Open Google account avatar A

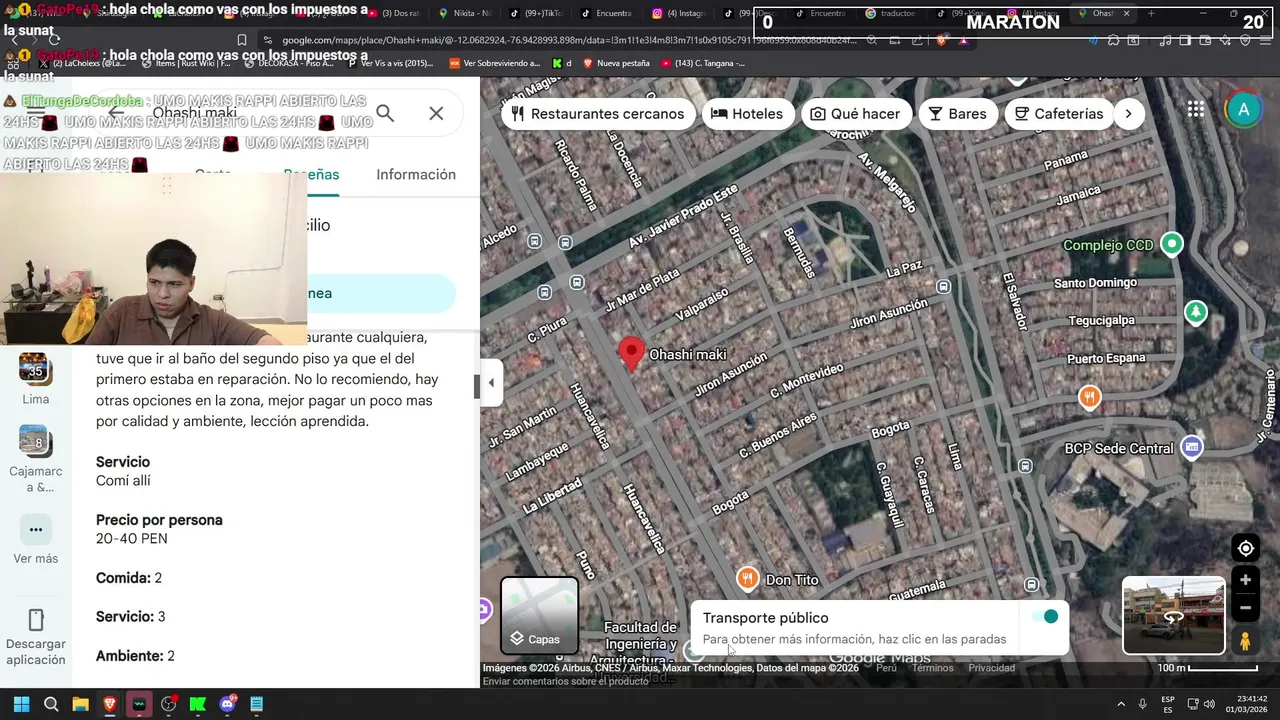click(x=1243, y=110)
